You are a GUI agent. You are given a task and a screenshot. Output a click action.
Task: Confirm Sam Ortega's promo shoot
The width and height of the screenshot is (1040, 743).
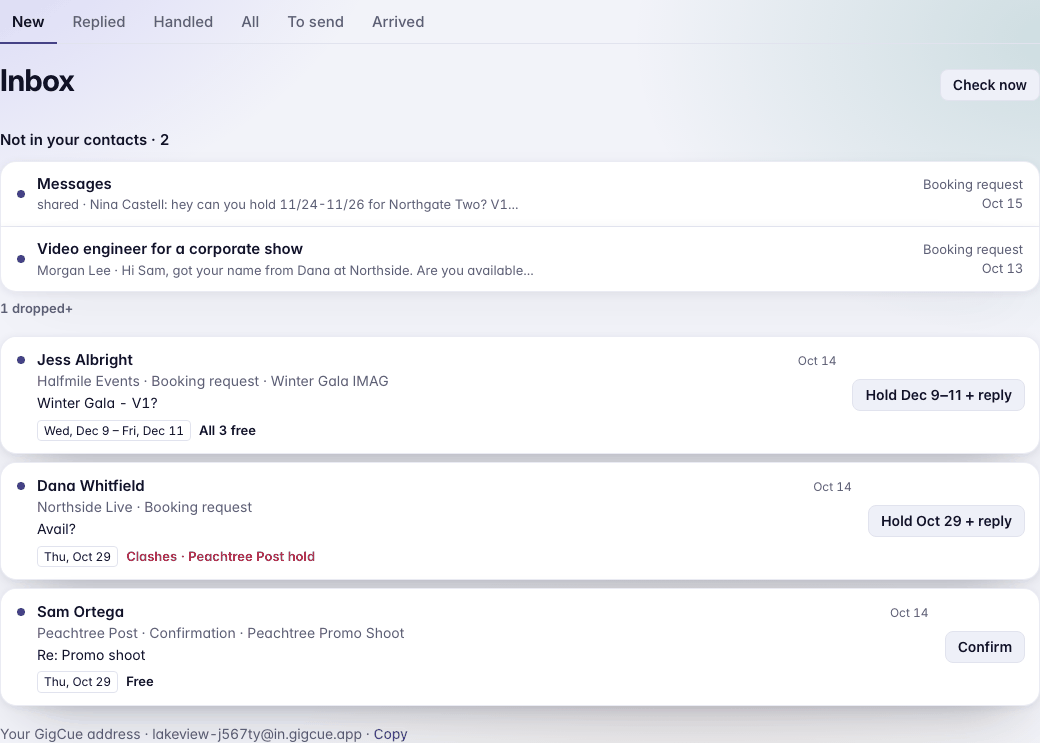(985, 647)
